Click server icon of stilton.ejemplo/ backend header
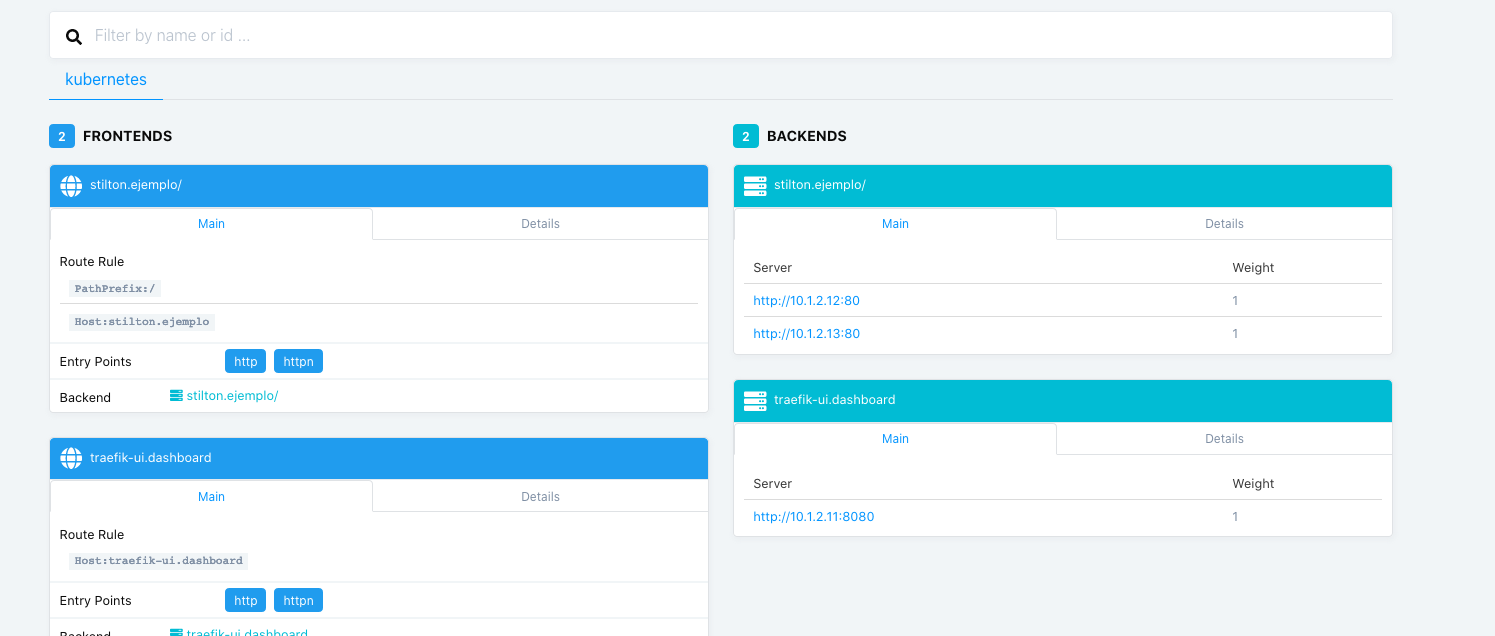This screenshot has width=1495, height=636. 755,185
